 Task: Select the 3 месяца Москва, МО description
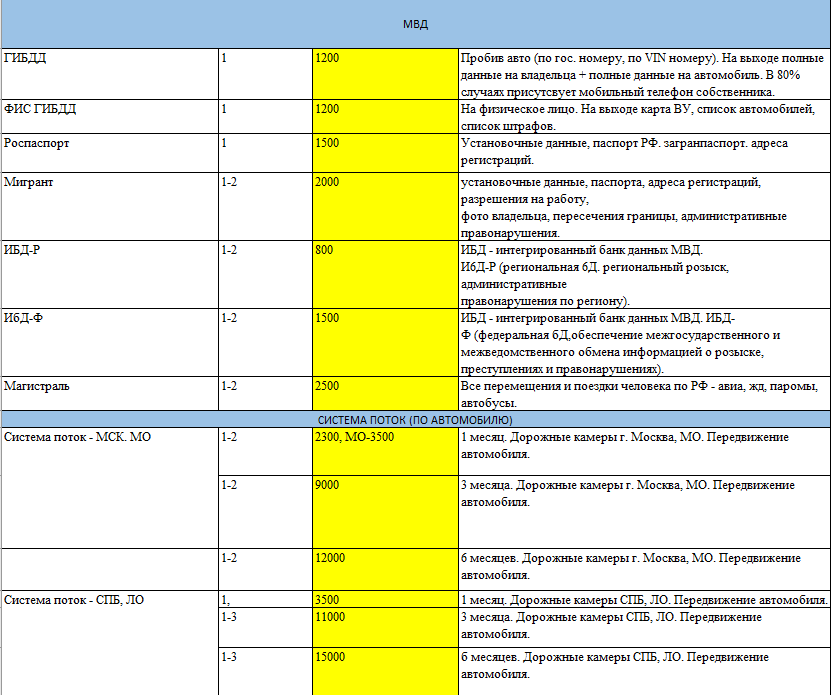644,512
